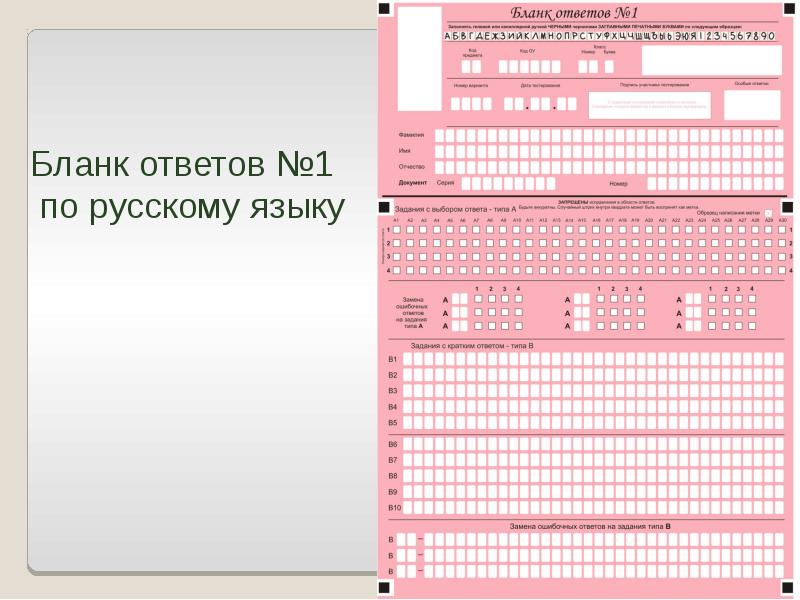Click the slide title "Бланк ответов №1"
800x600 pixels.
187,162
